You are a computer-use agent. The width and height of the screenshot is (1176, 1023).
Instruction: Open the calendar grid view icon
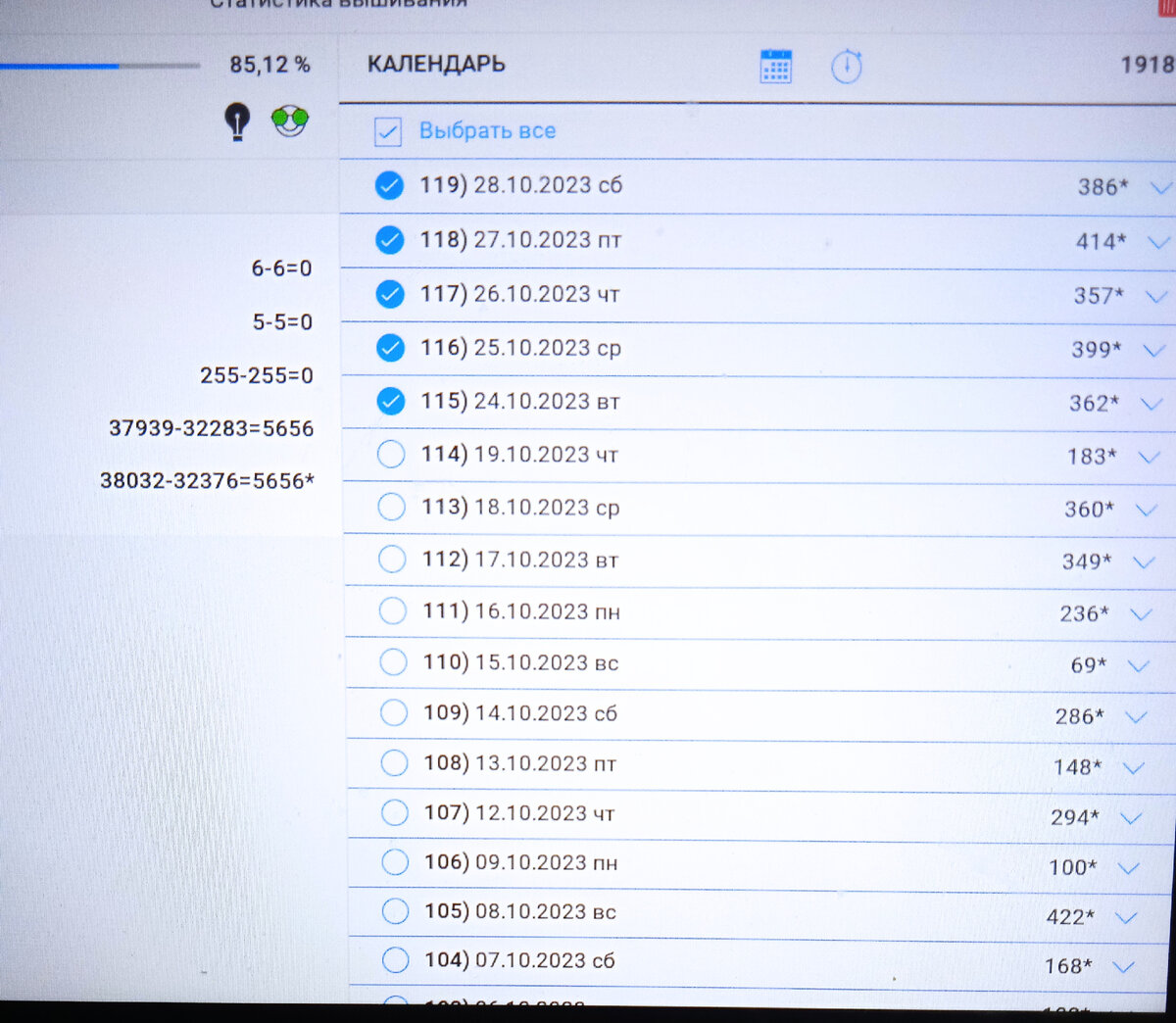(775, 66)
